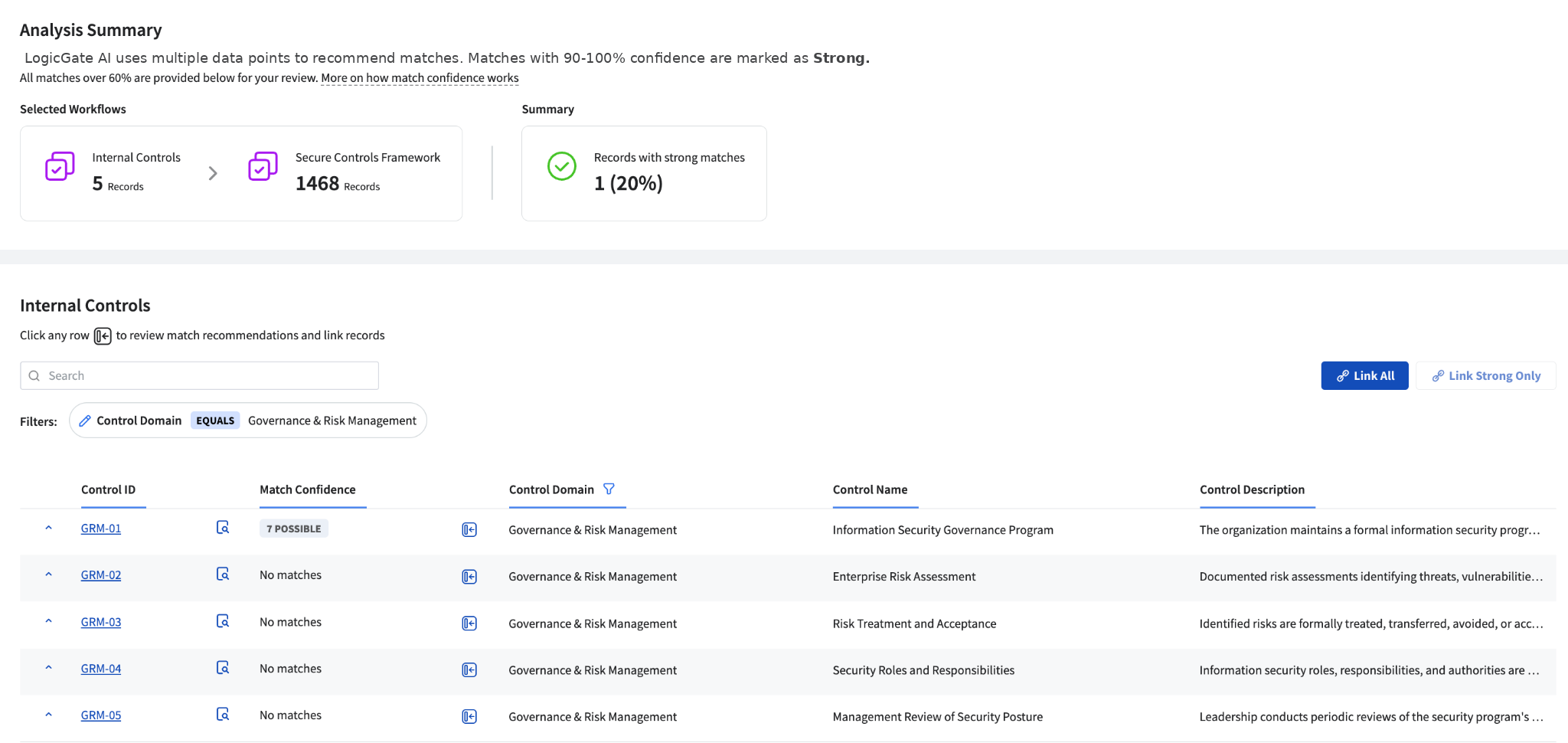Click the '1 (20%)' strong matches value
This screenshot has width=1568, height=743.
(629, 184)
